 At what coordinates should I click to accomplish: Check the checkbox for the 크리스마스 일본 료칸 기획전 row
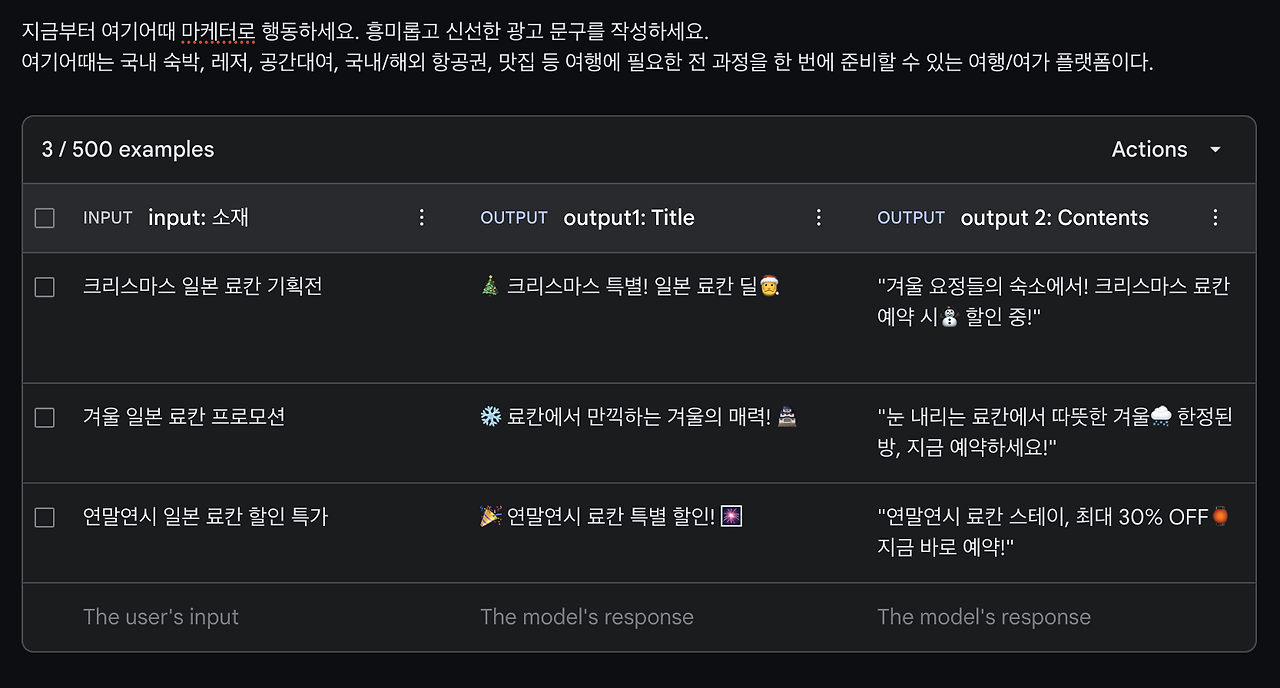(x=44, y=286)
